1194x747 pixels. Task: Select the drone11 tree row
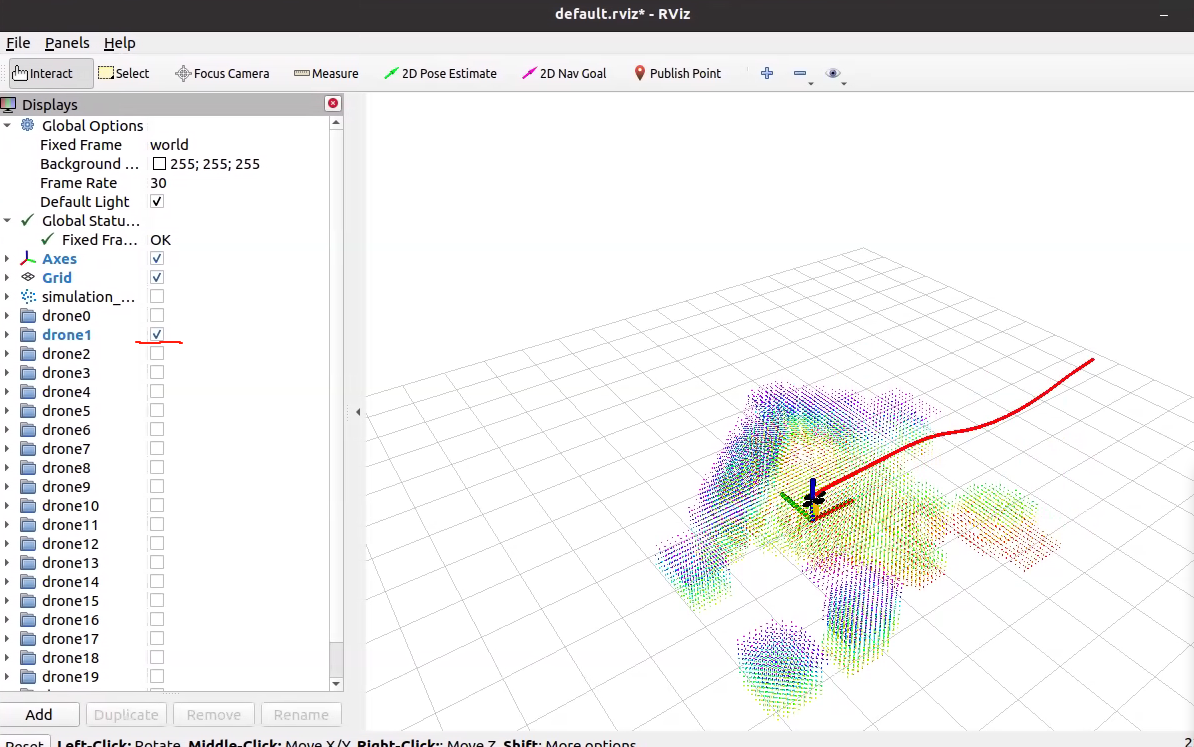164,525
